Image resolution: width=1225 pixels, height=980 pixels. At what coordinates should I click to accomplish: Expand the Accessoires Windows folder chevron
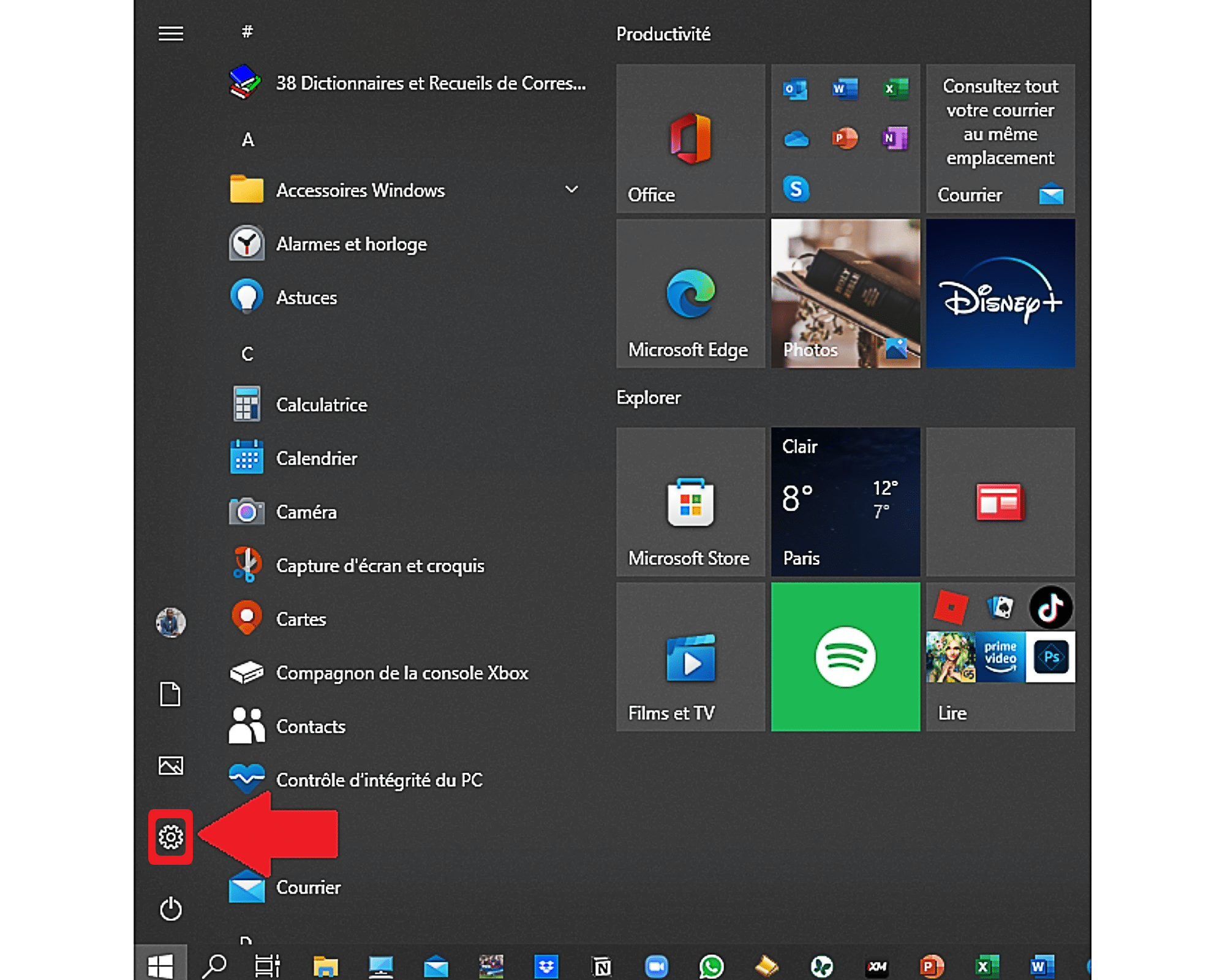[x=571, y=189]
